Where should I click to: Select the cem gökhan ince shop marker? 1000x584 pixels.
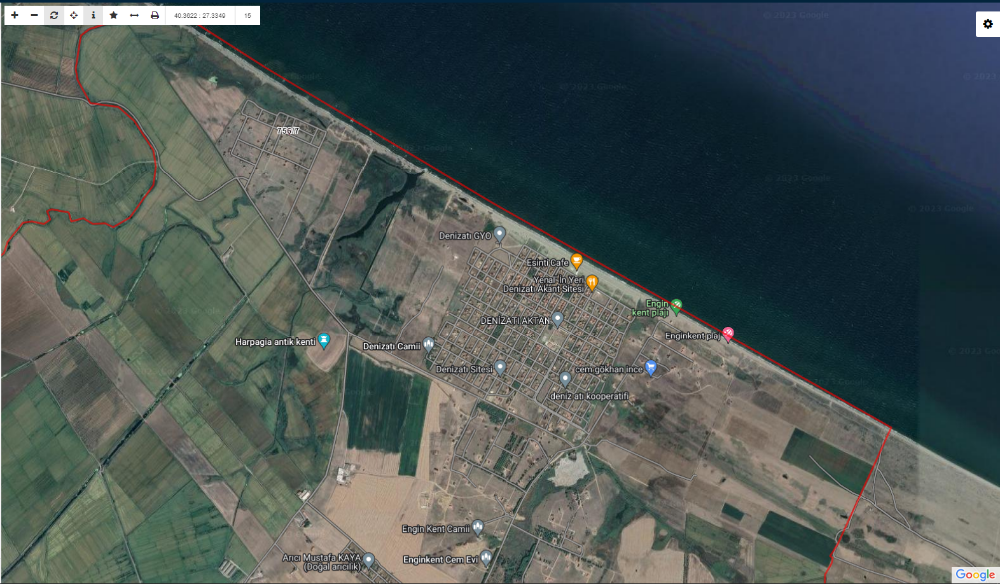pos(651,368)
